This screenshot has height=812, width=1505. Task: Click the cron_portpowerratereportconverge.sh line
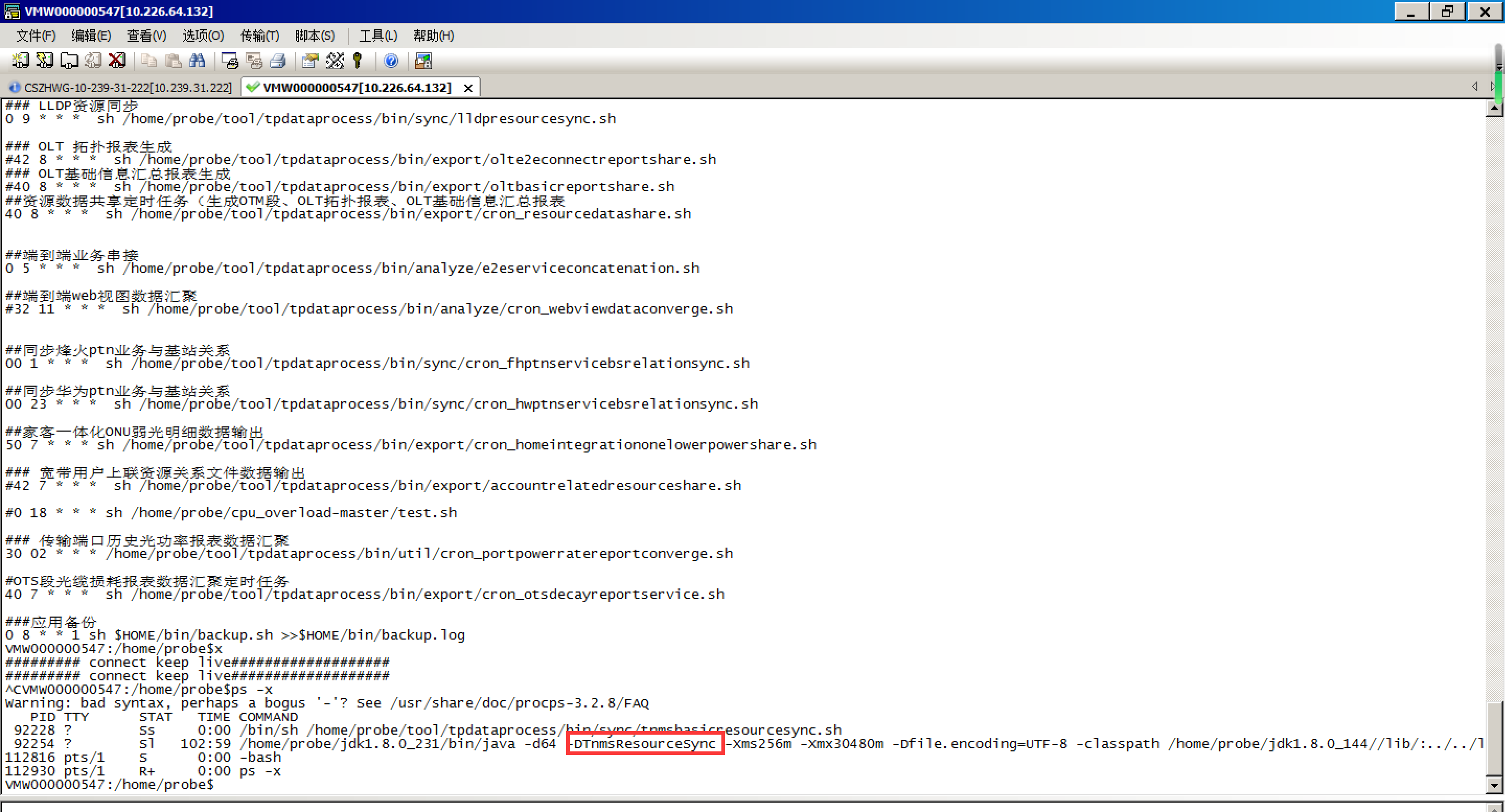point(369,554)
